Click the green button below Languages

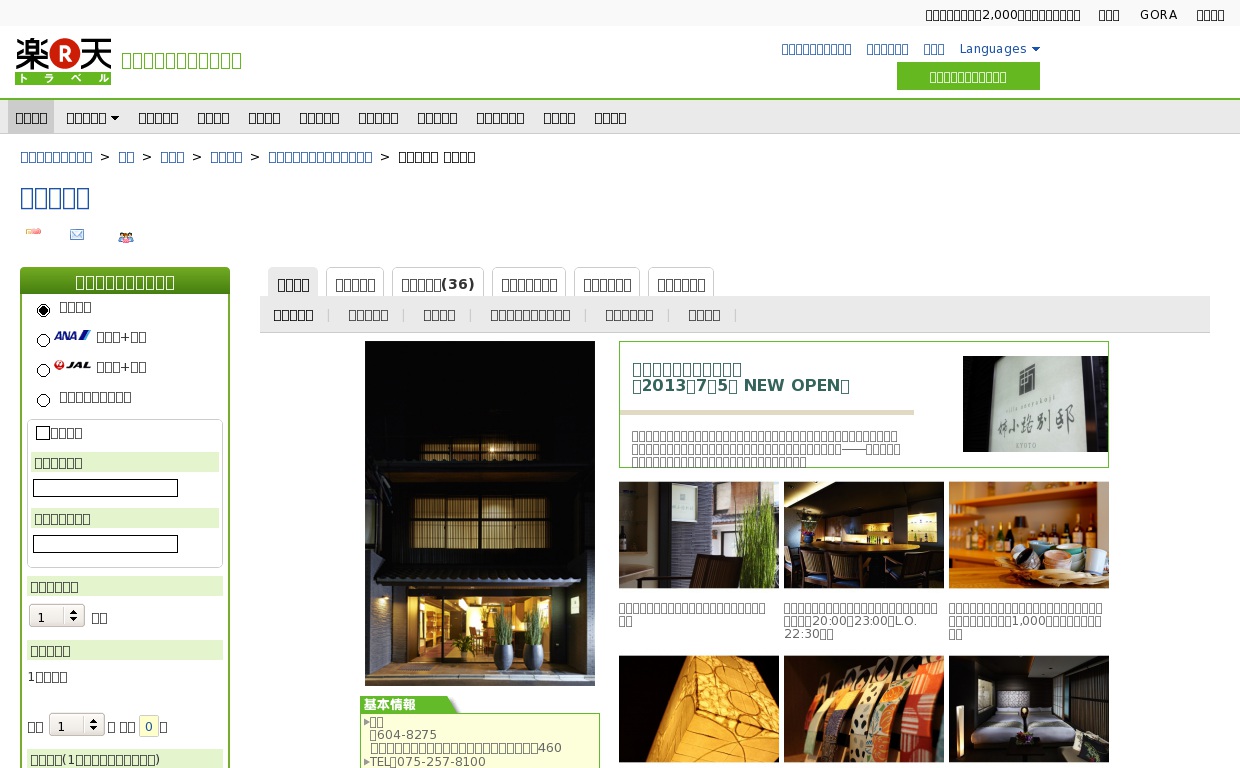point(967,77)
